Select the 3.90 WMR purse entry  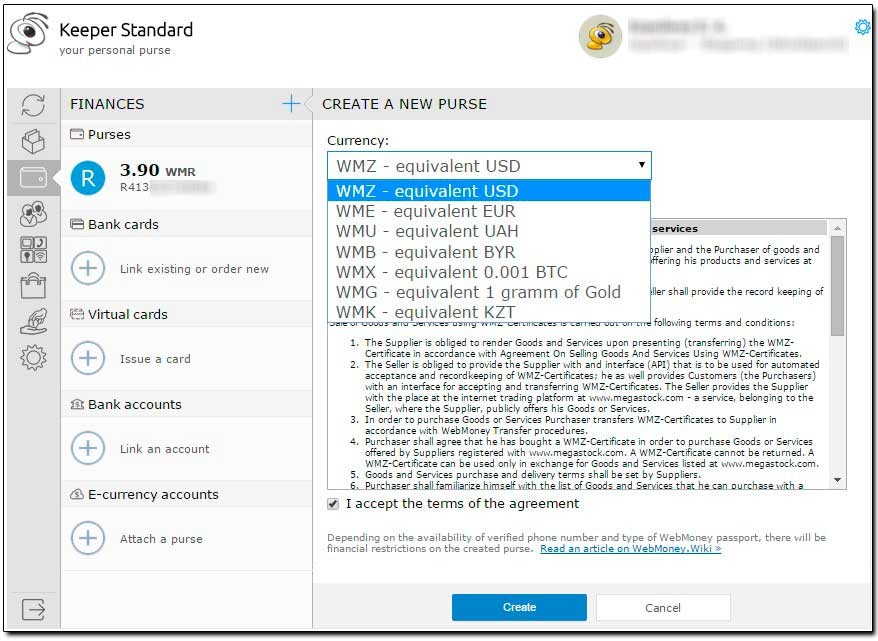coord(180,178)
